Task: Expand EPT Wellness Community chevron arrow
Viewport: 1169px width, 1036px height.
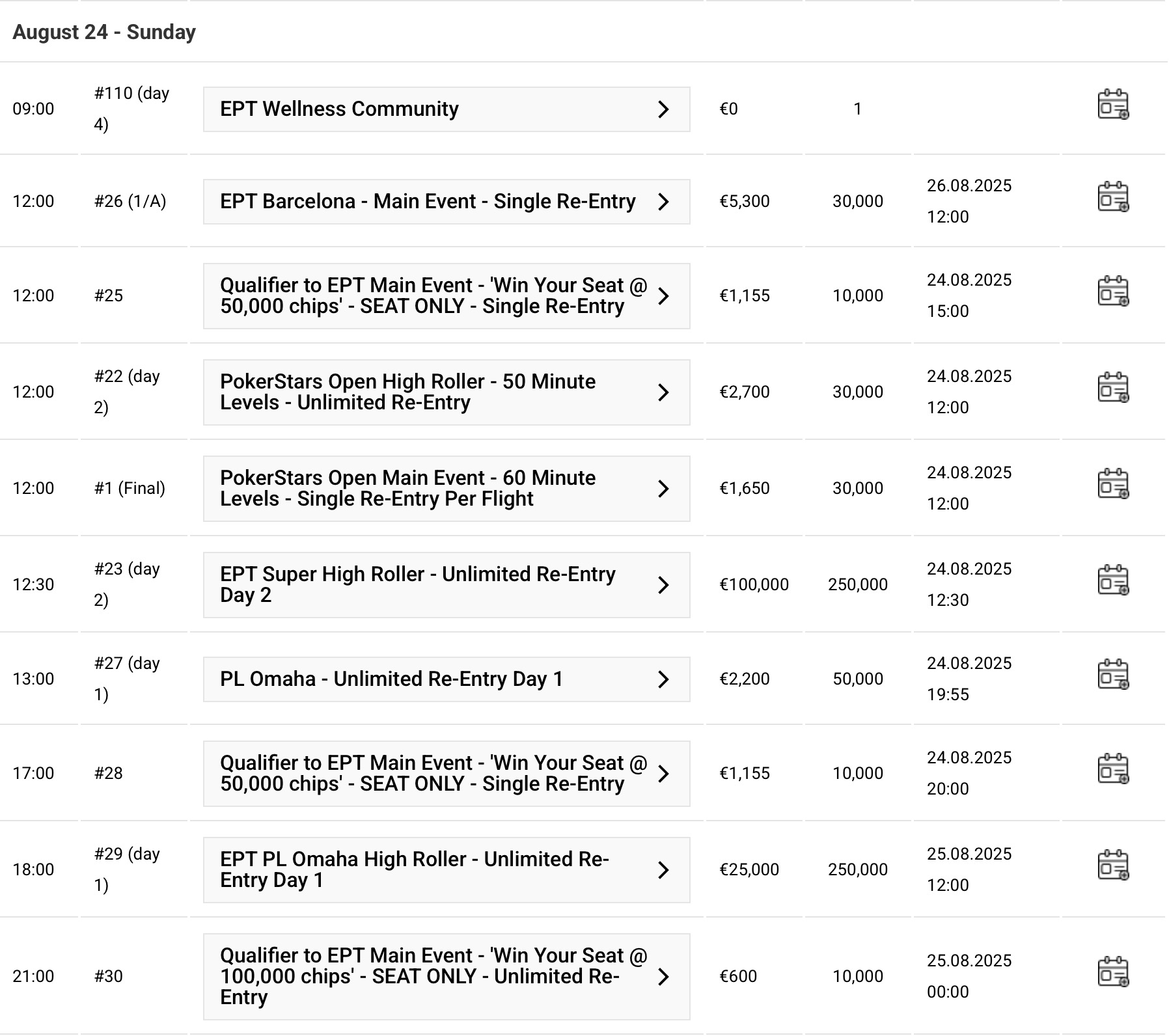Action: (663, 109)
